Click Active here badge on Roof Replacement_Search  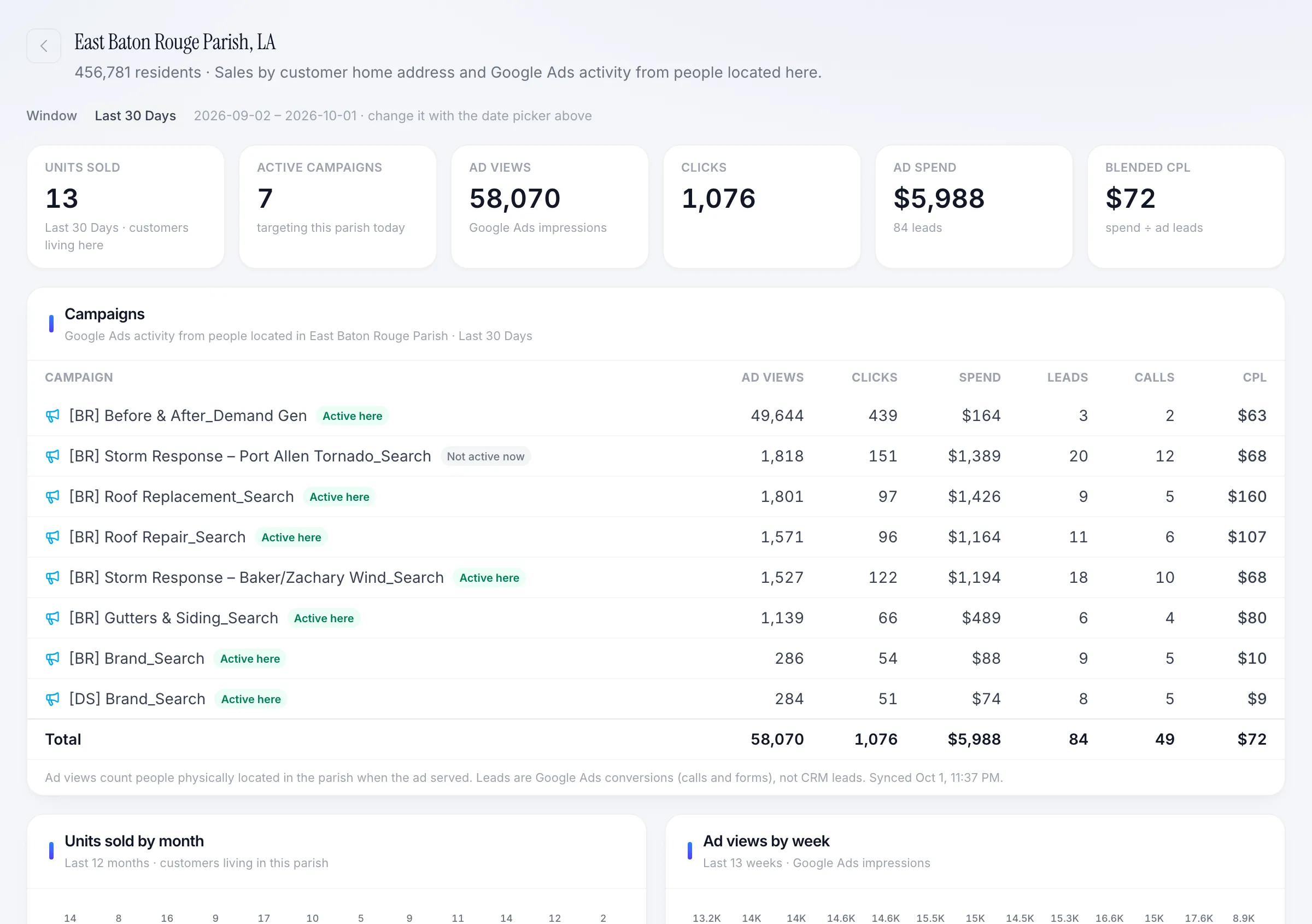tap(339, 497)
